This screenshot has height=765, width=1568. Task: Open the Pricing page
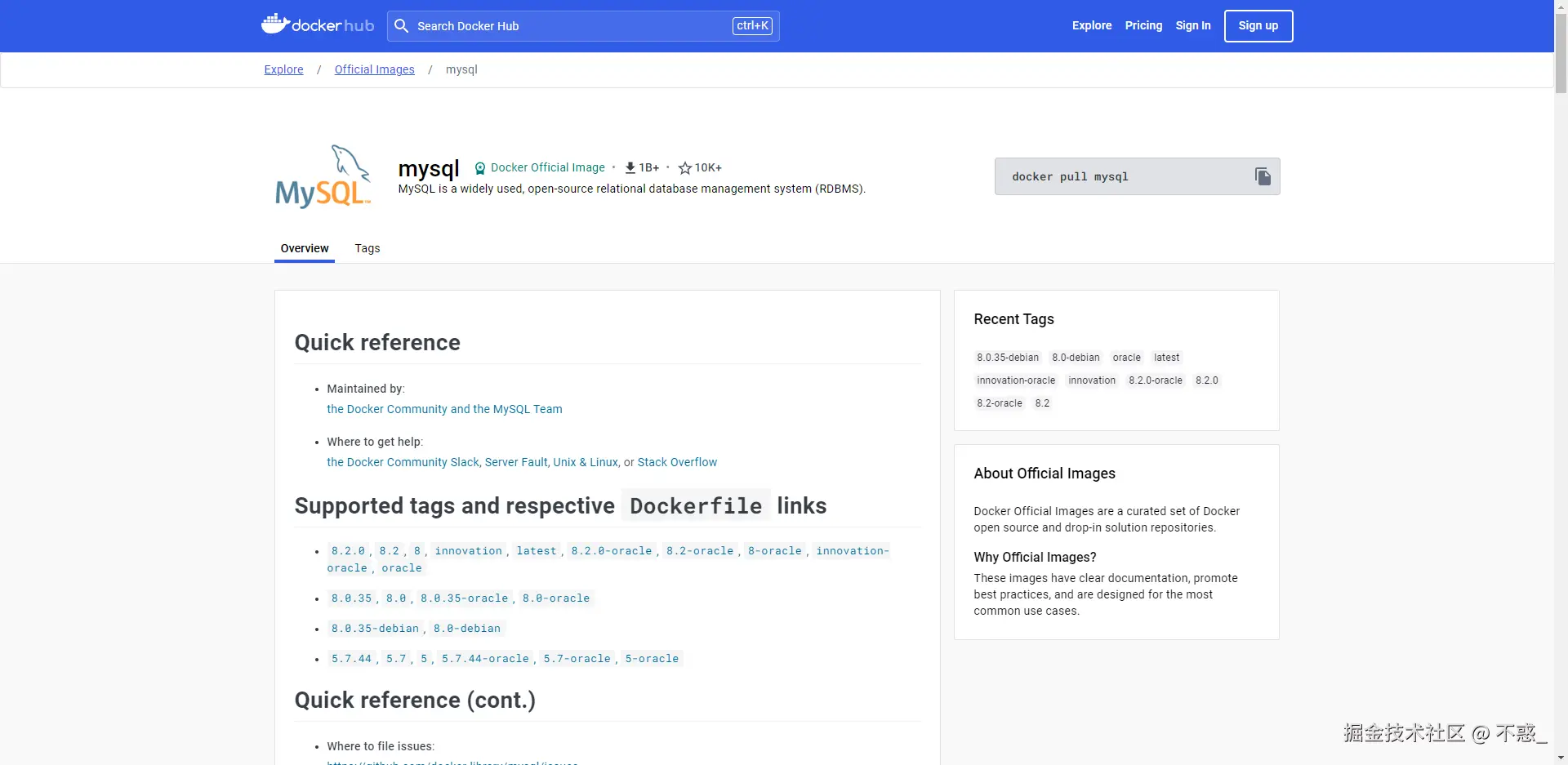(x=1143, y=25)
